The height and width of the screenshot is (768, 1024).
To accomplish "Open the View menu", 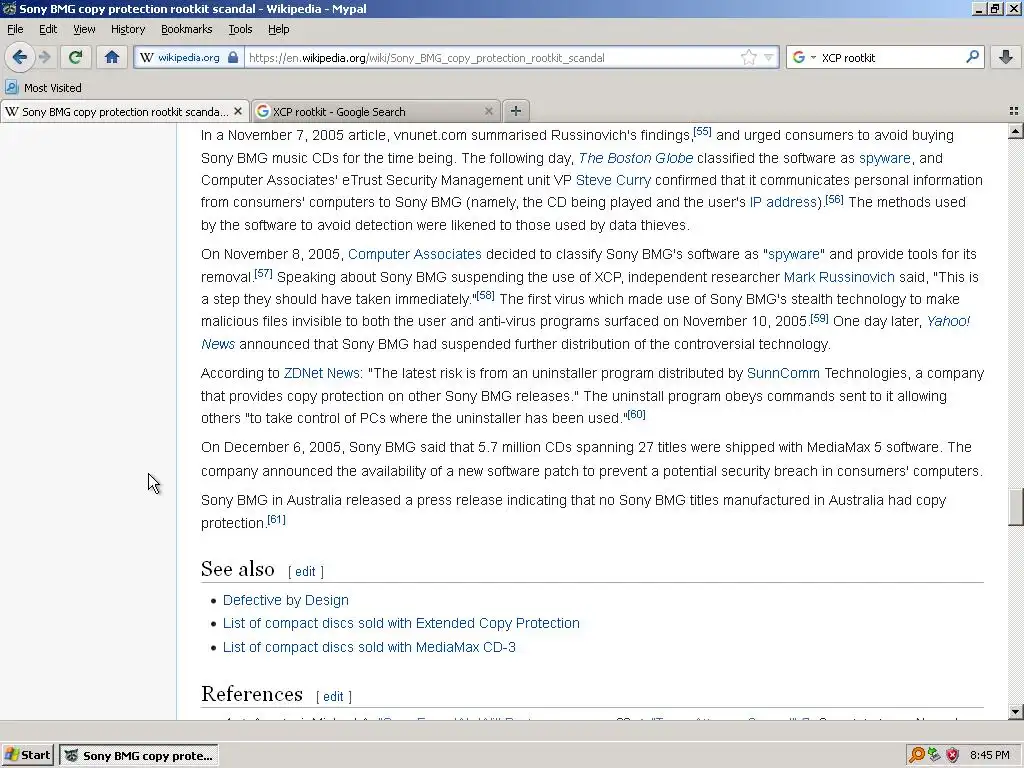I will pyautogui.click(x=84, y=29).
